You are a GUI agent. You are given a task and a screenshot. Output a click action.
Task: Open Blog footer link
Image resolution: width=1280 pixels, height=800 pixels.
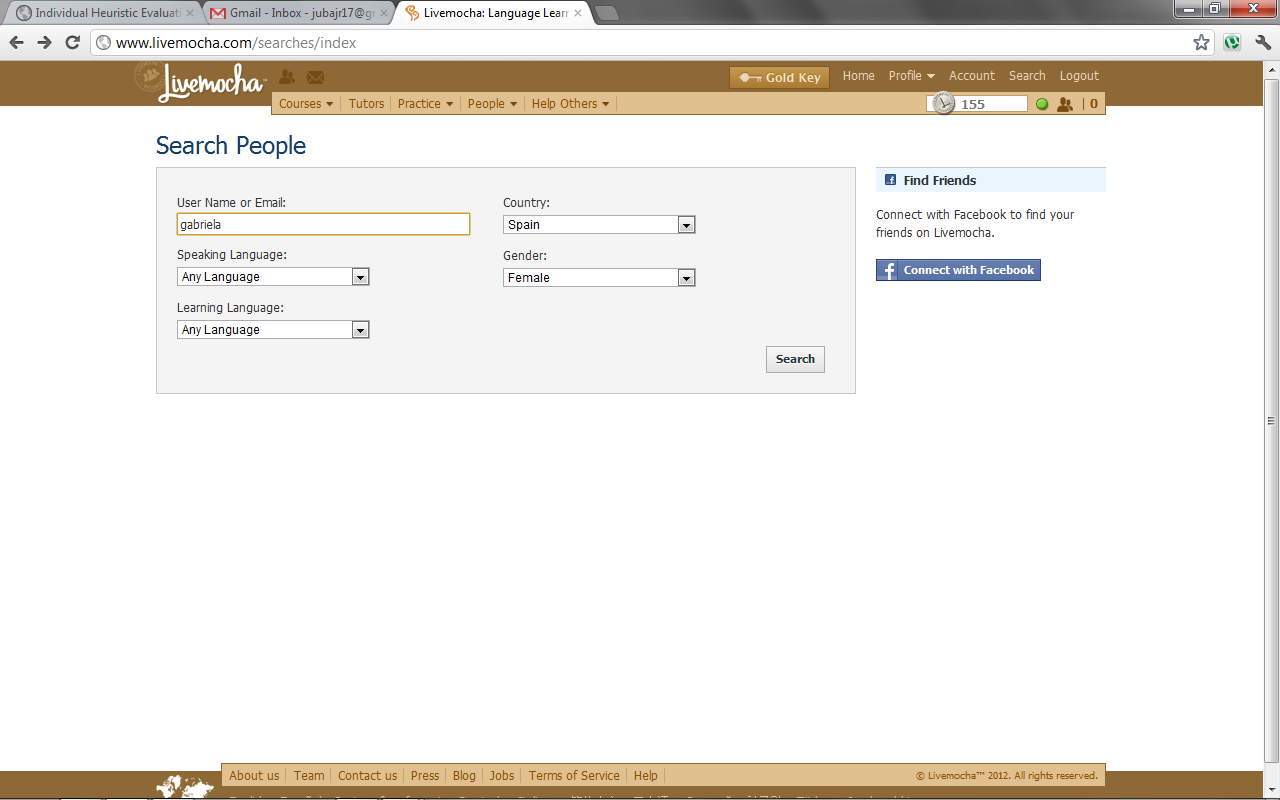pyautogui.click(x=464, y=776)
